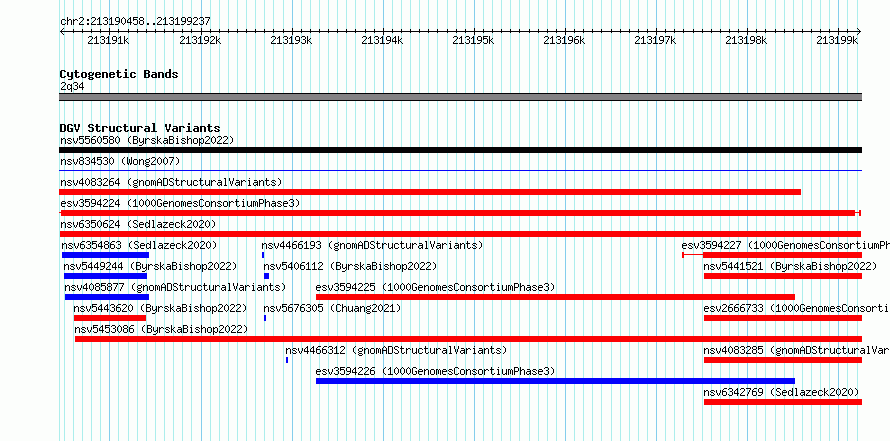Select nsv4466193 (gnomADStructuralVariants) label
The height and width of the screenshot is (441, 890).
pos(372,245)
